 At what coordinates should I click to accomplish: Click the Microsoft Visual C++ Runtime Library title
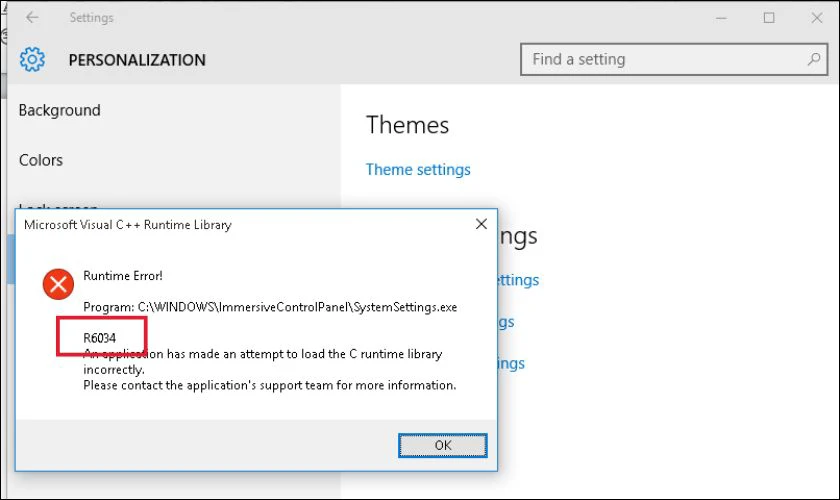tap(128, 225)
